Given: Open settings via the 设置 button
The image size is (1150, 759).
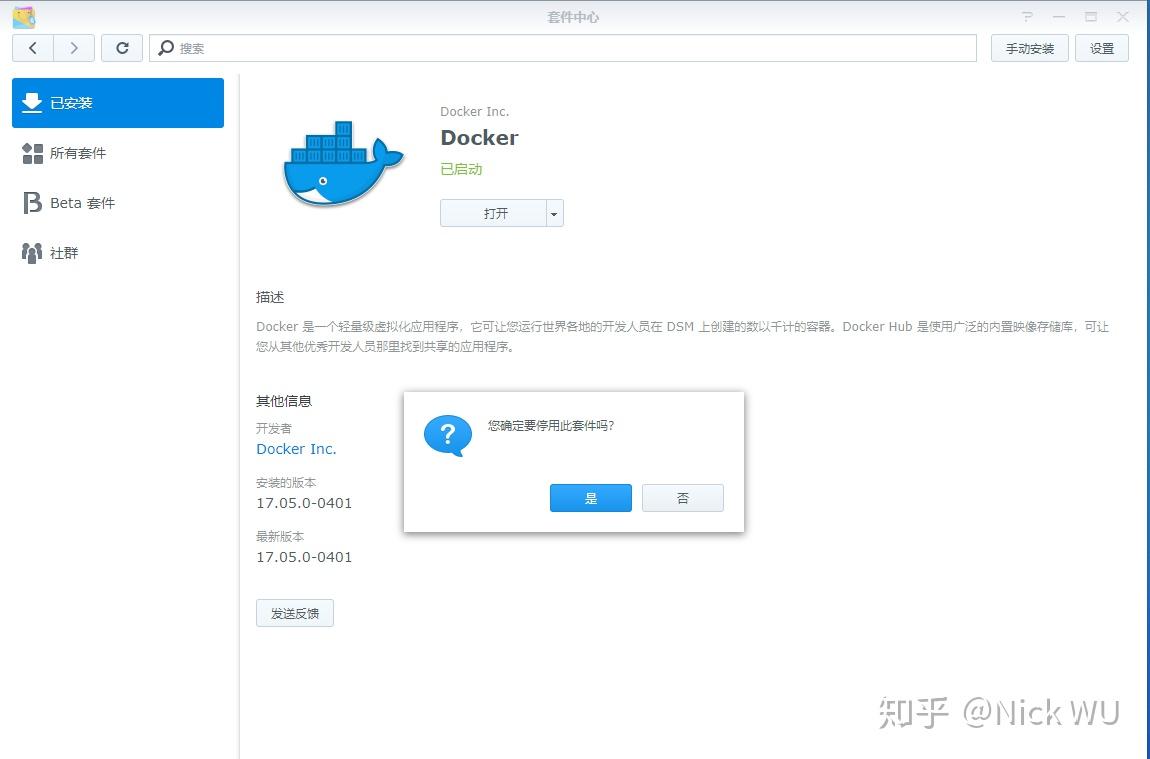Looking at the screenshot, I should coord(1101,47).
